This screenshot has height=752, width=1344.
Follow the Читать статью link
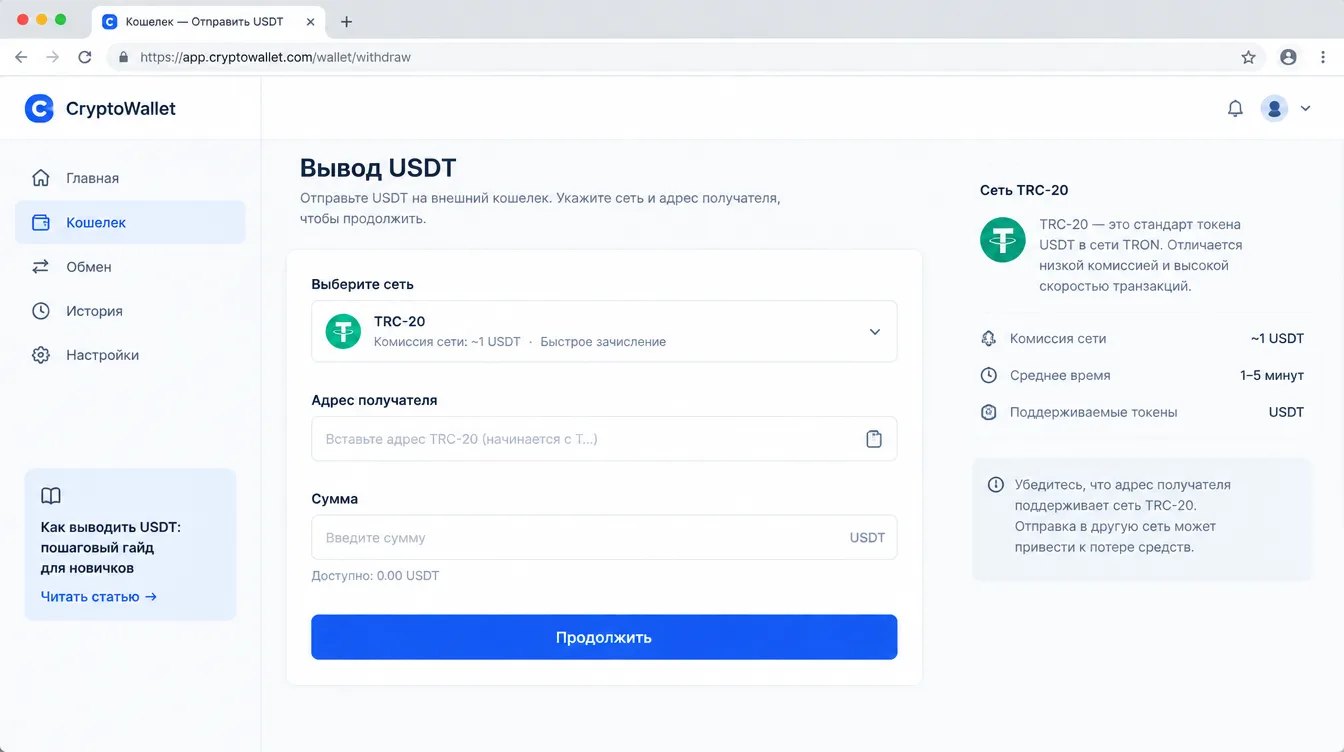[98, 596]
